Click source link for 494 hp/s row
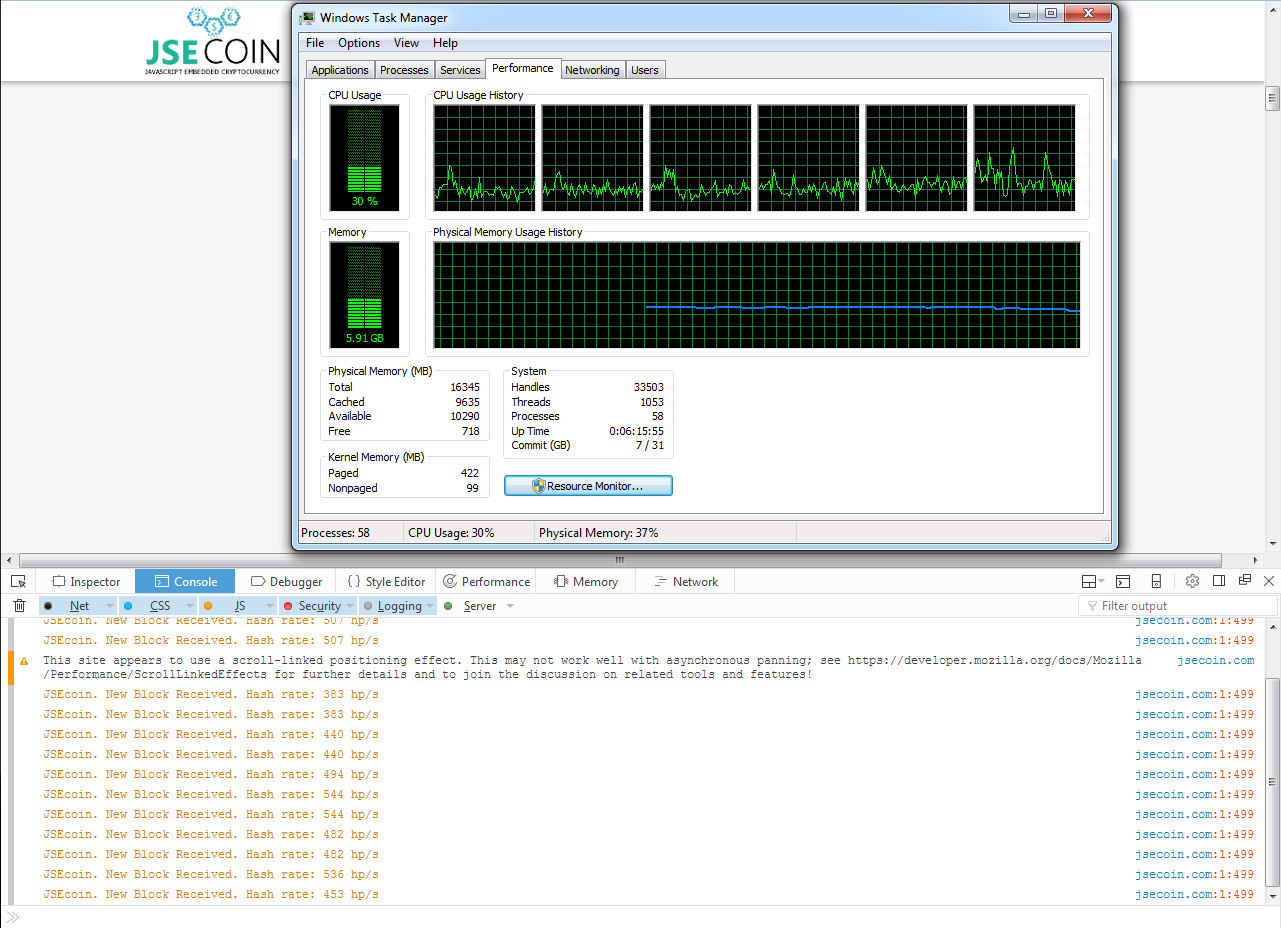This screenshot has width=1281, height=928. coord(1194,775)
